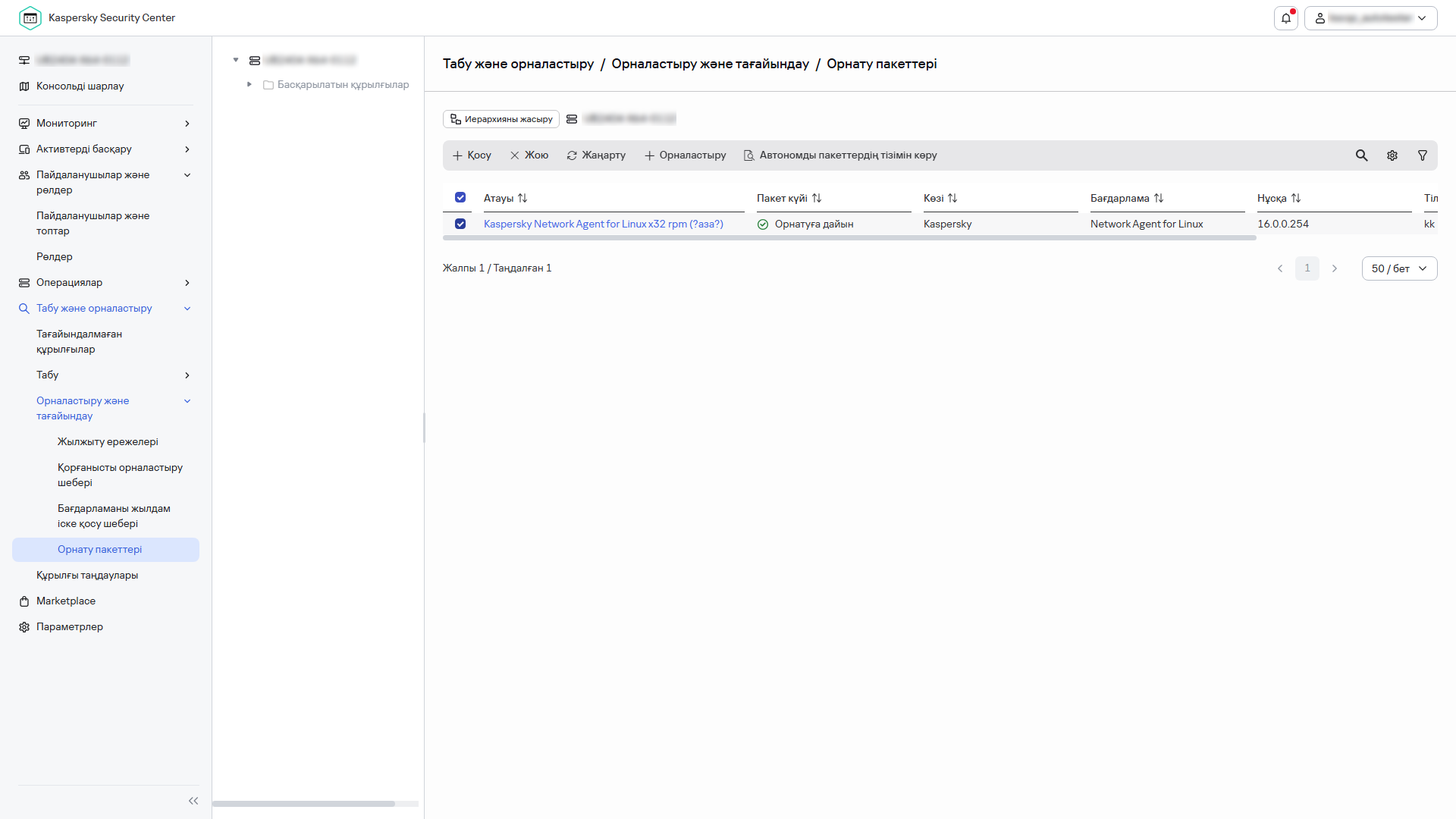Open Marketplace in sidebar

point(66,601)
